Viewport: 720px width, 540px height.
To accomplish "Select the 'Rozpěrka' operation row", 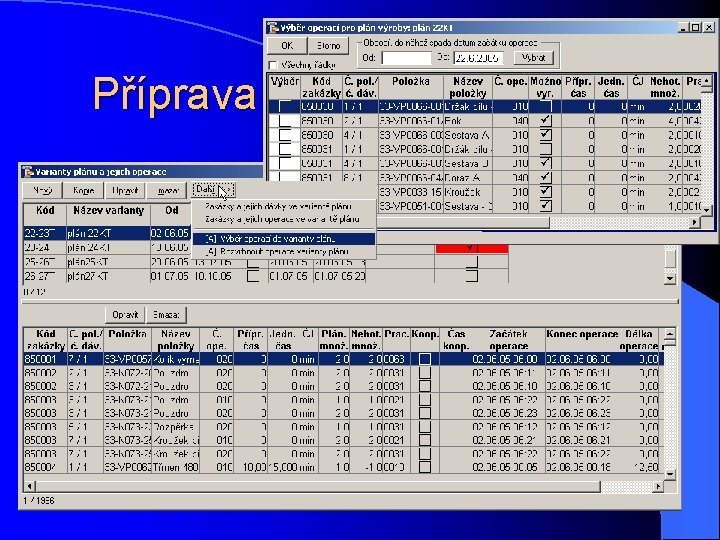I will pos(343,427).
